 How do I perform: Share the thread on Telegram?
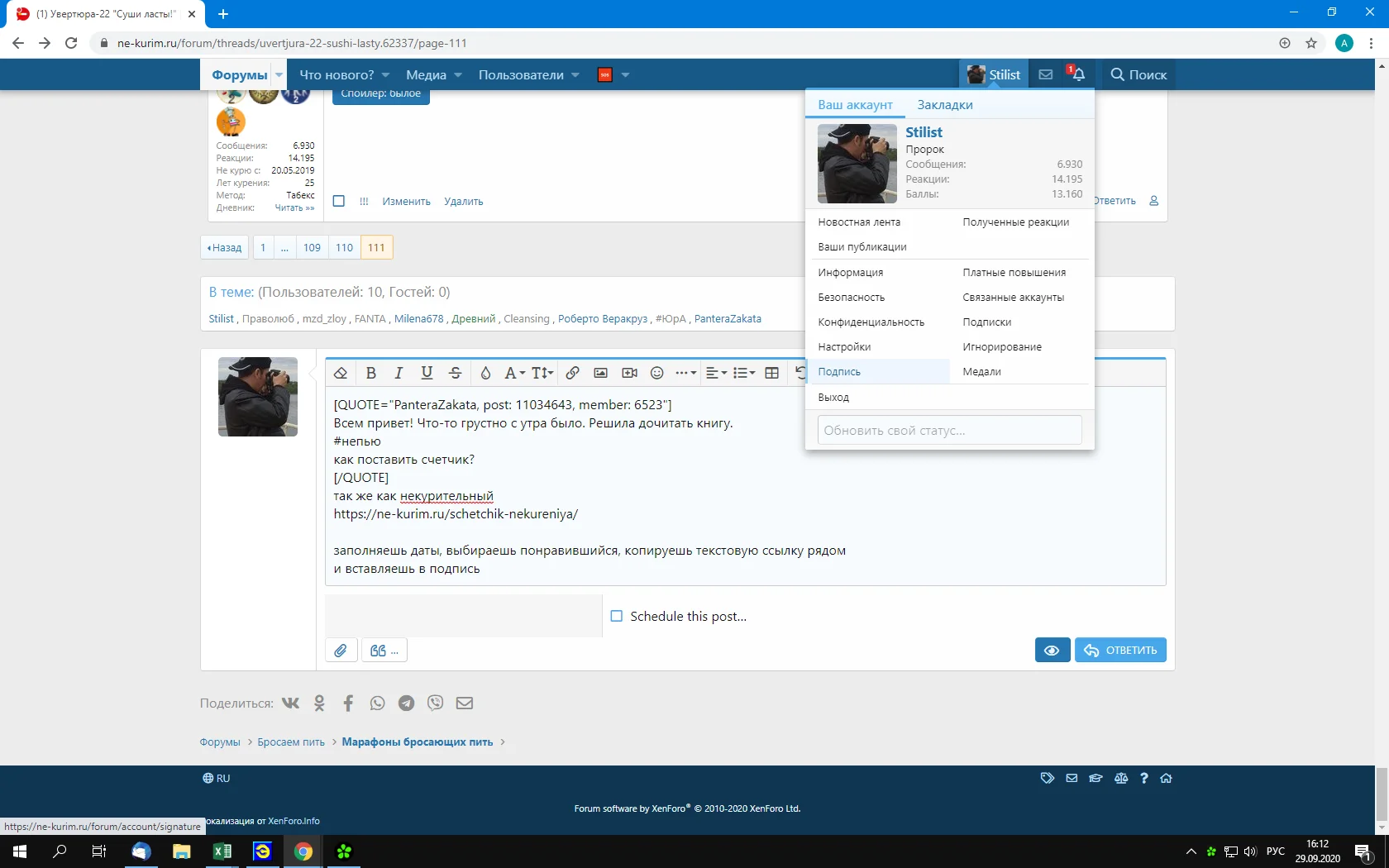(406, 703)
